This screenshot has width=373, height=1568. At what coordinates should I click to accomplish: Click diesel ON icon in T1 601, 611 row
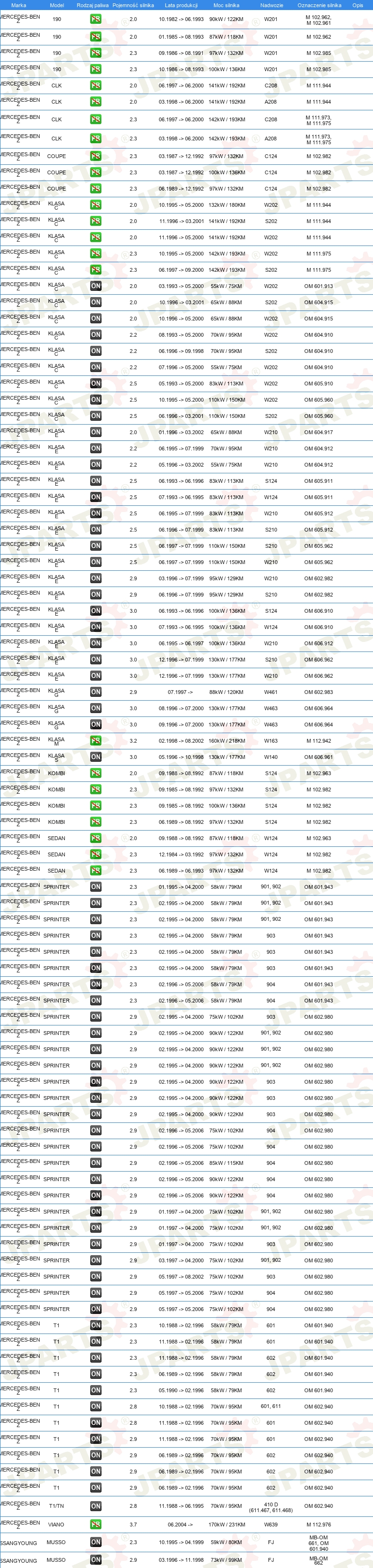pyautogui.click(x=95, y=1407)
